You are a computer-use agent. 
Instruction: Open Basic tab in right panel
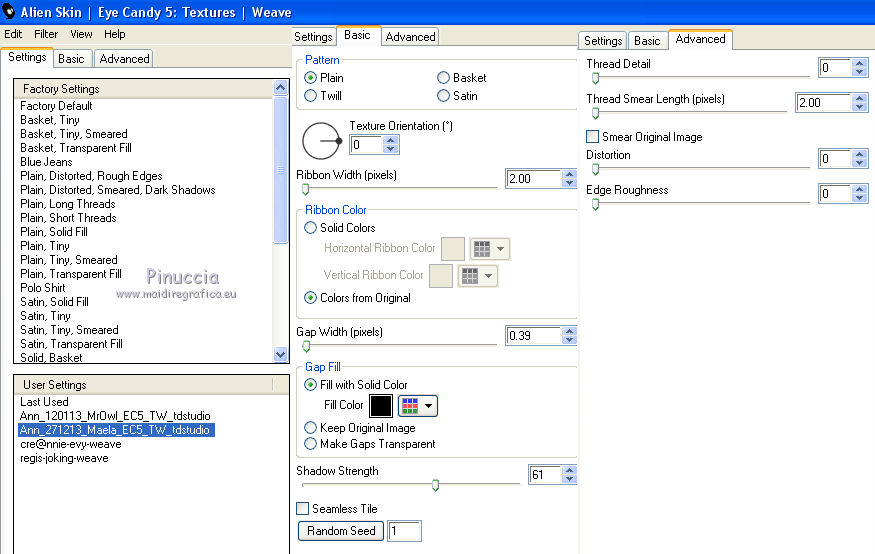tap(647, 41)
